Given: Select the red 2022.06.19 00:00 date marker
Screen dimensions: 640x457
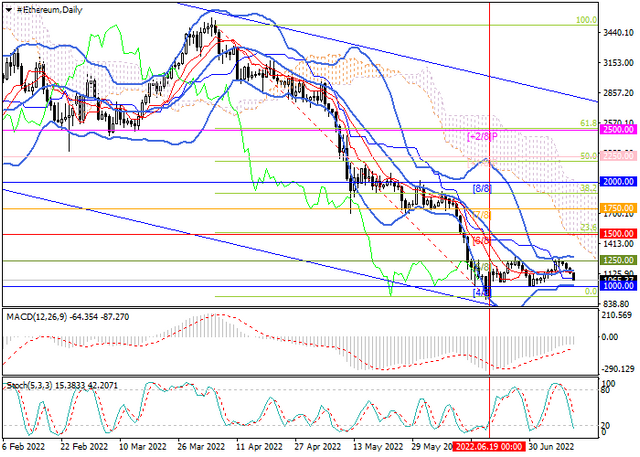Looking at the screenshot, I should tap(490, 446).
